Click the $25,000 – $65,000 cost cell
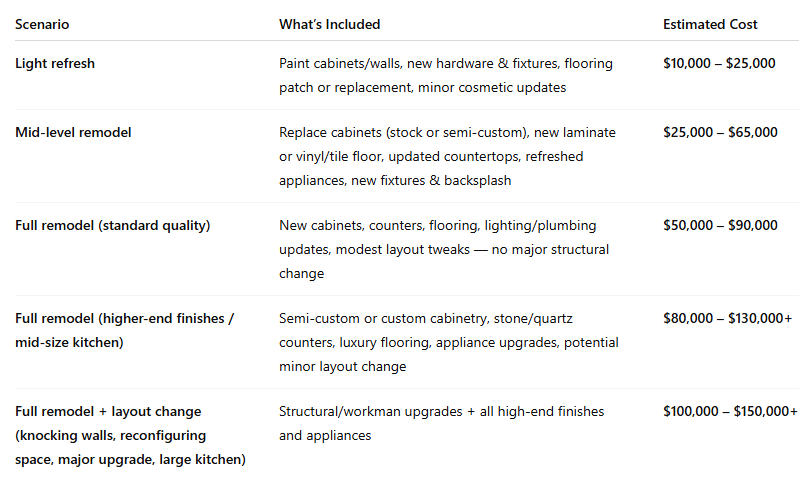Viewport: 803px width, 484px height. click(x=719, y=132)
